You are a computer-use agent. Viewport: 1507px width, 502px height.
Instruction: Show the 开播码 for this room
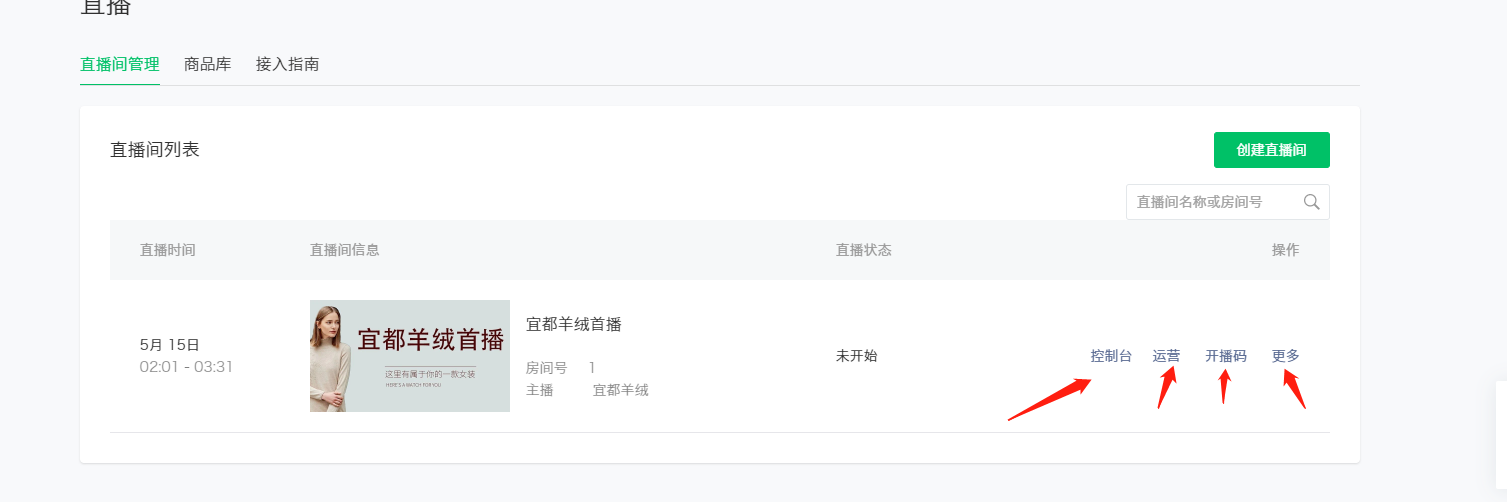pos(1226,356)
